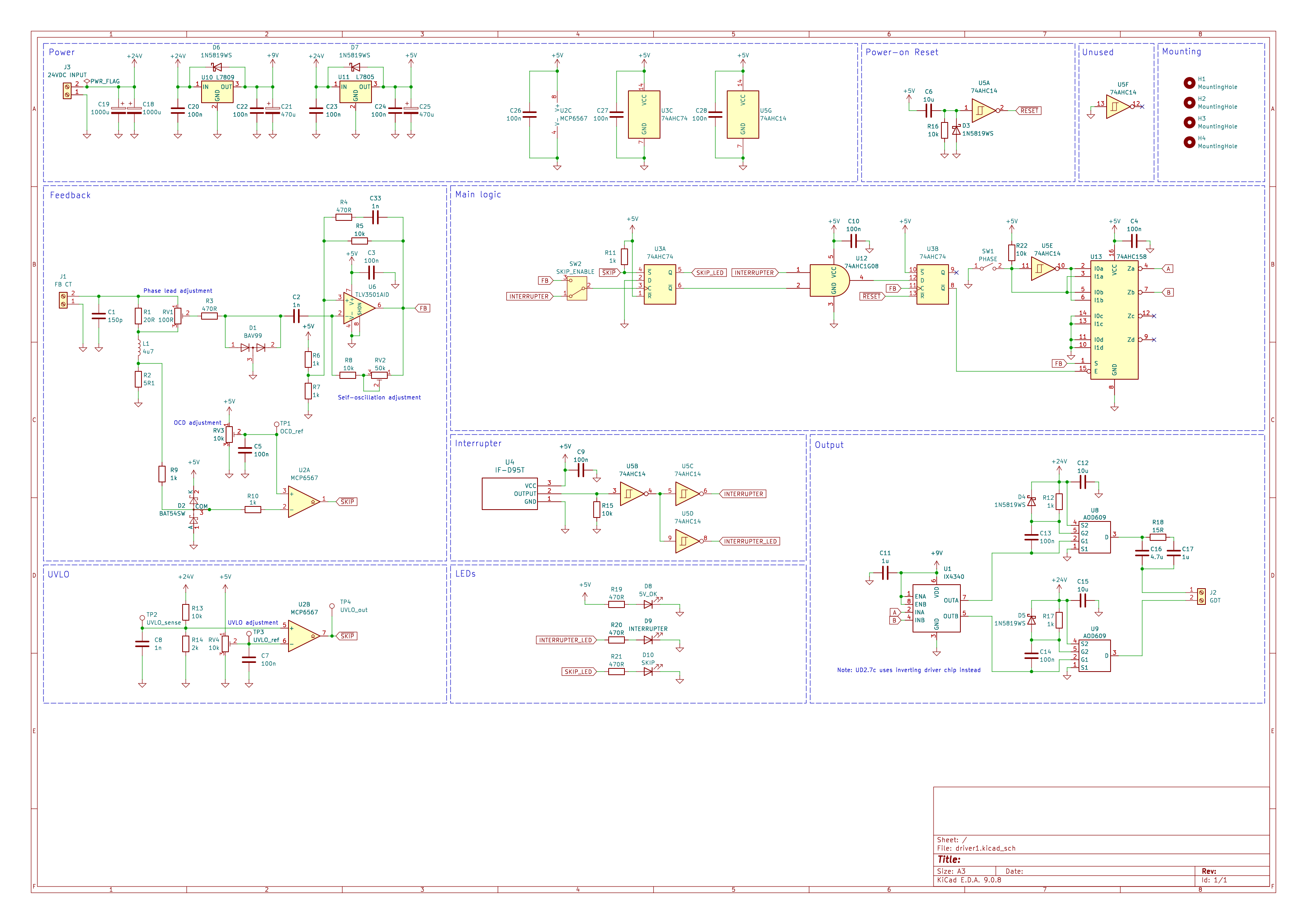Select the U3A 74AHC74 flip-flop symbol

tap(660, 284)
